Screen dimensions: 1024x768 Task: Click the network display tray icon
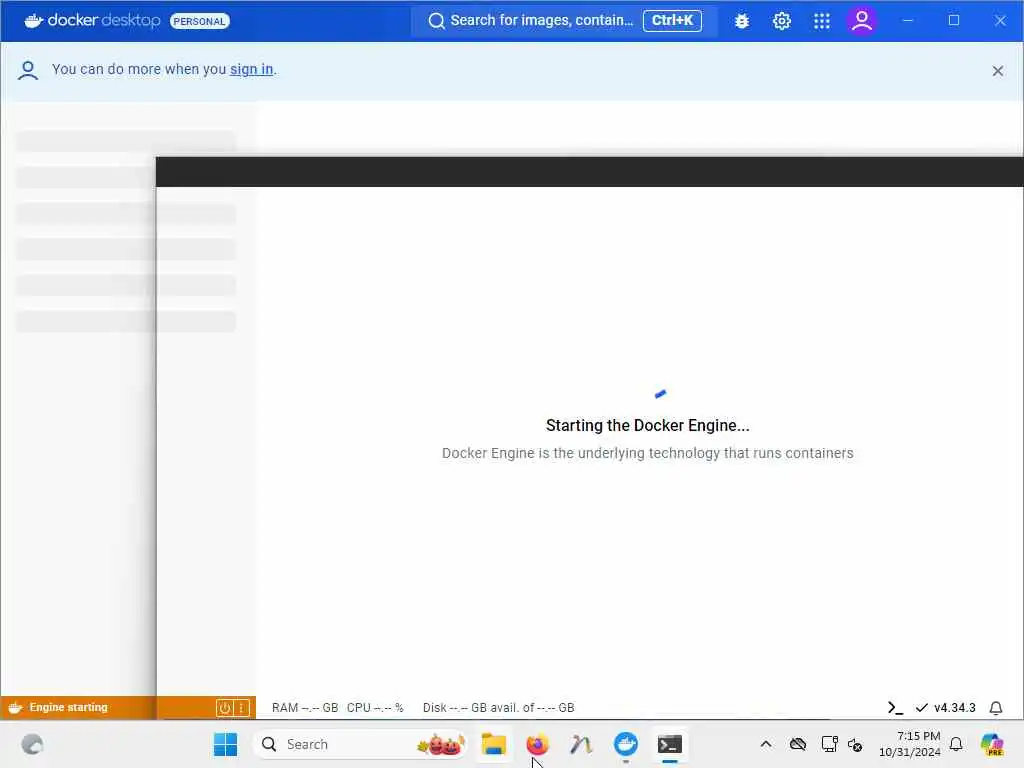[x=829, y=744]
